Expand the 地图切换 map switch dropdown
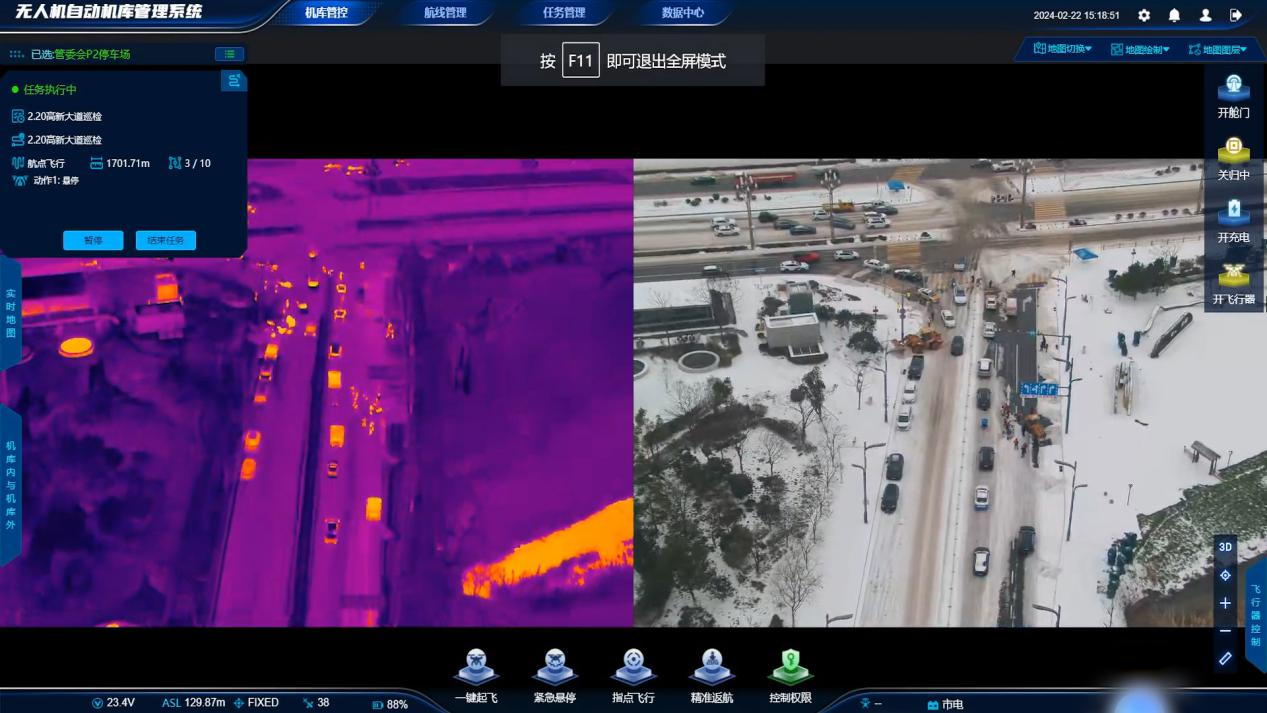The height and width of the screenshot is (713, 1267). (1062, 49)
